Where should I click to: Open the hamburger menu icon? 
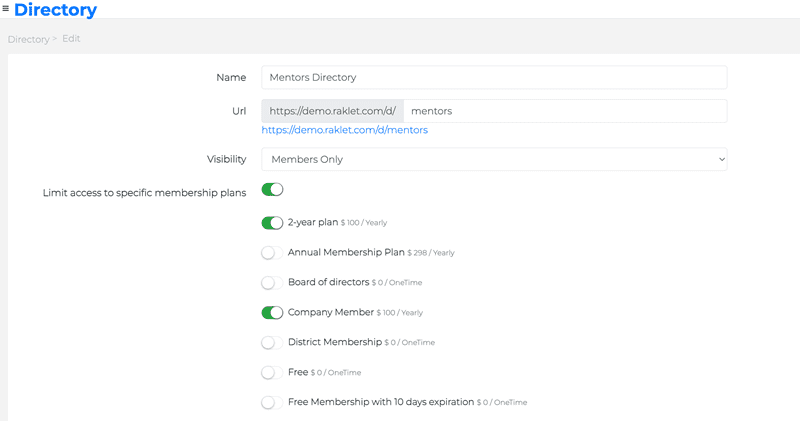[6, 9]
